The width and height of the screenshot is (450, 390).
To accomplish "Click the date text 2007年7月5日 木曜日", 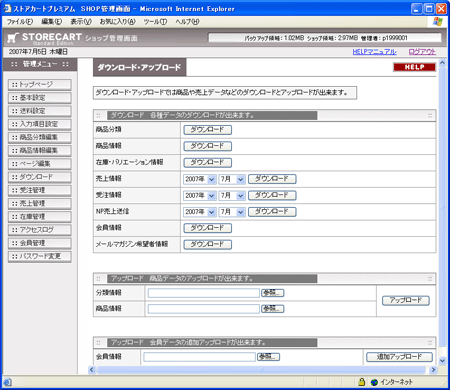I will point(38,52).
